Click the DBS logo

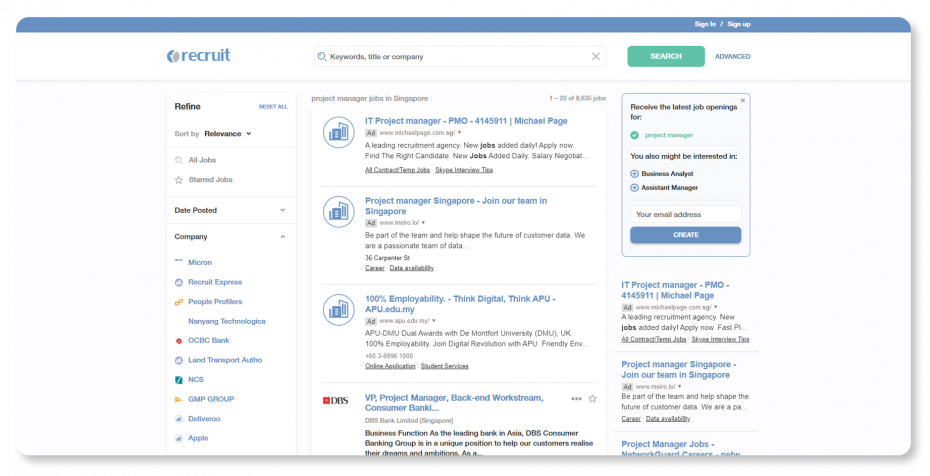[x=335, y=401]
